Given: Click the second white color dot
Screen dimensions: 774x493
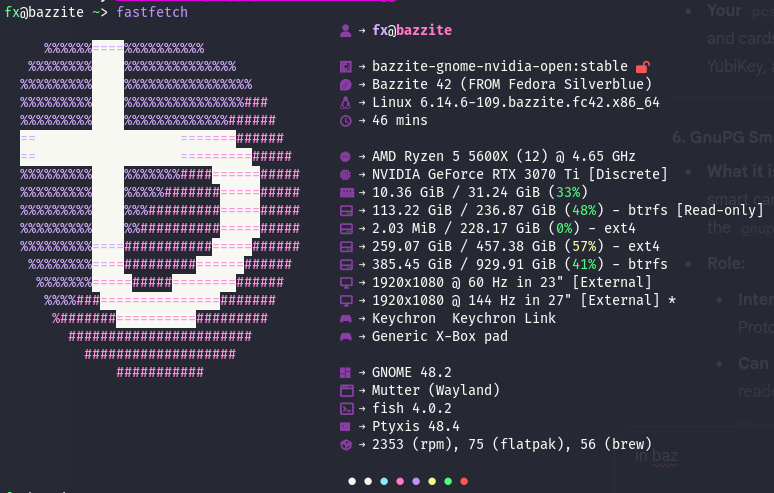Looking at the screenshot, I should [368, 481].
